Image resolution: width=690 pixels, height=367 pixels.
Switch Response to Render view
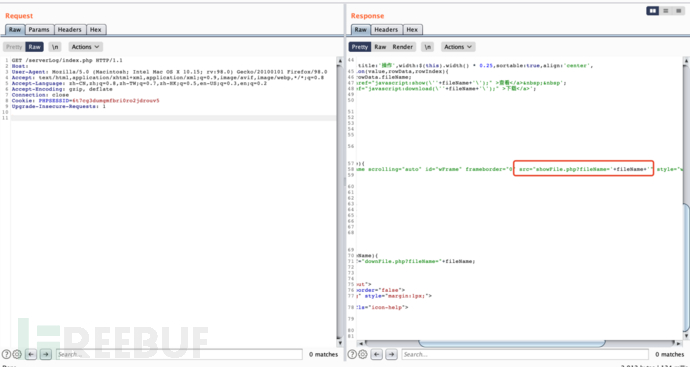point(403,47)
